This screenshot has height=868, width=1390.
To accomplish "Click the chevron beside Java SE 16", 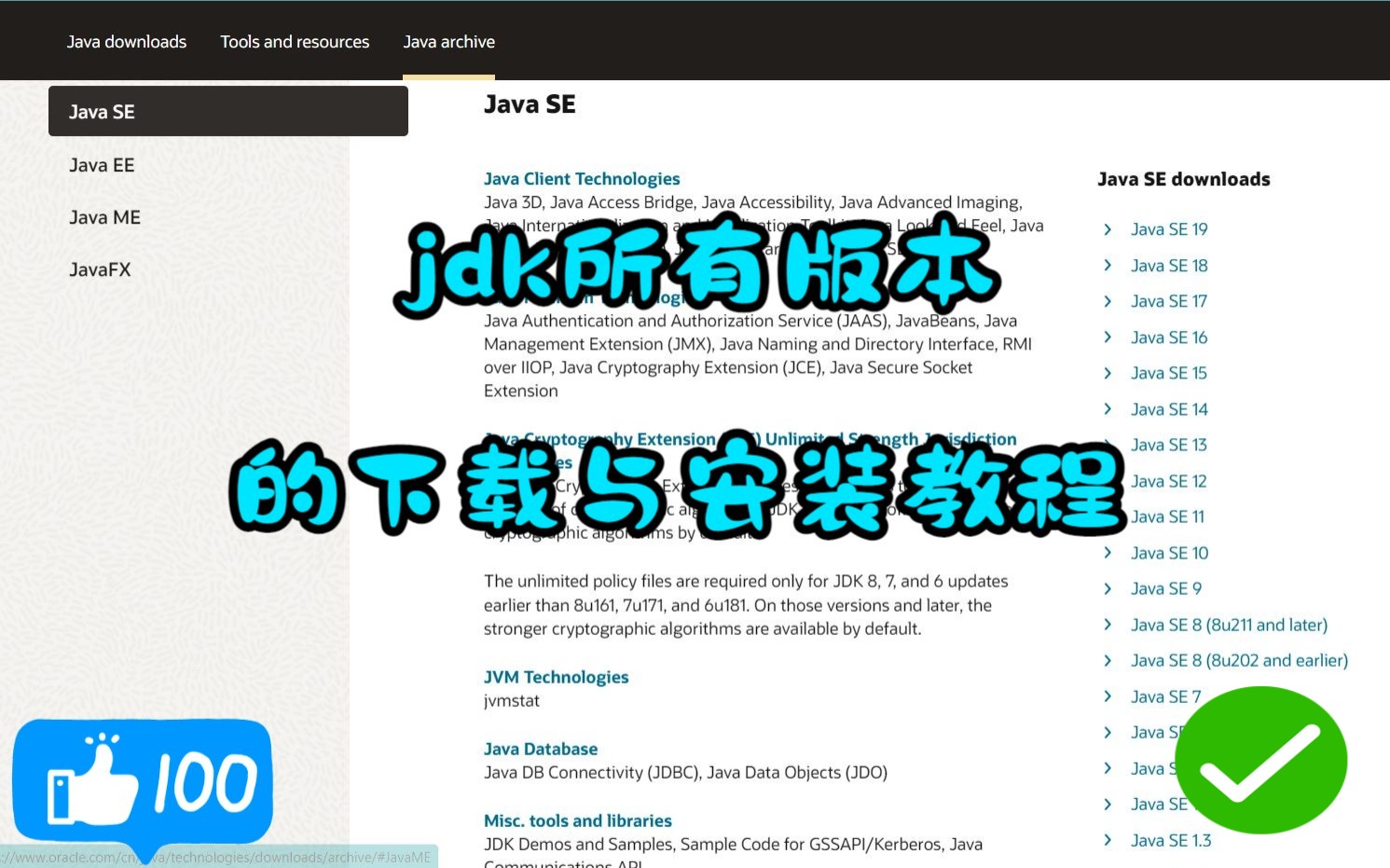I will click(1108, 338).
